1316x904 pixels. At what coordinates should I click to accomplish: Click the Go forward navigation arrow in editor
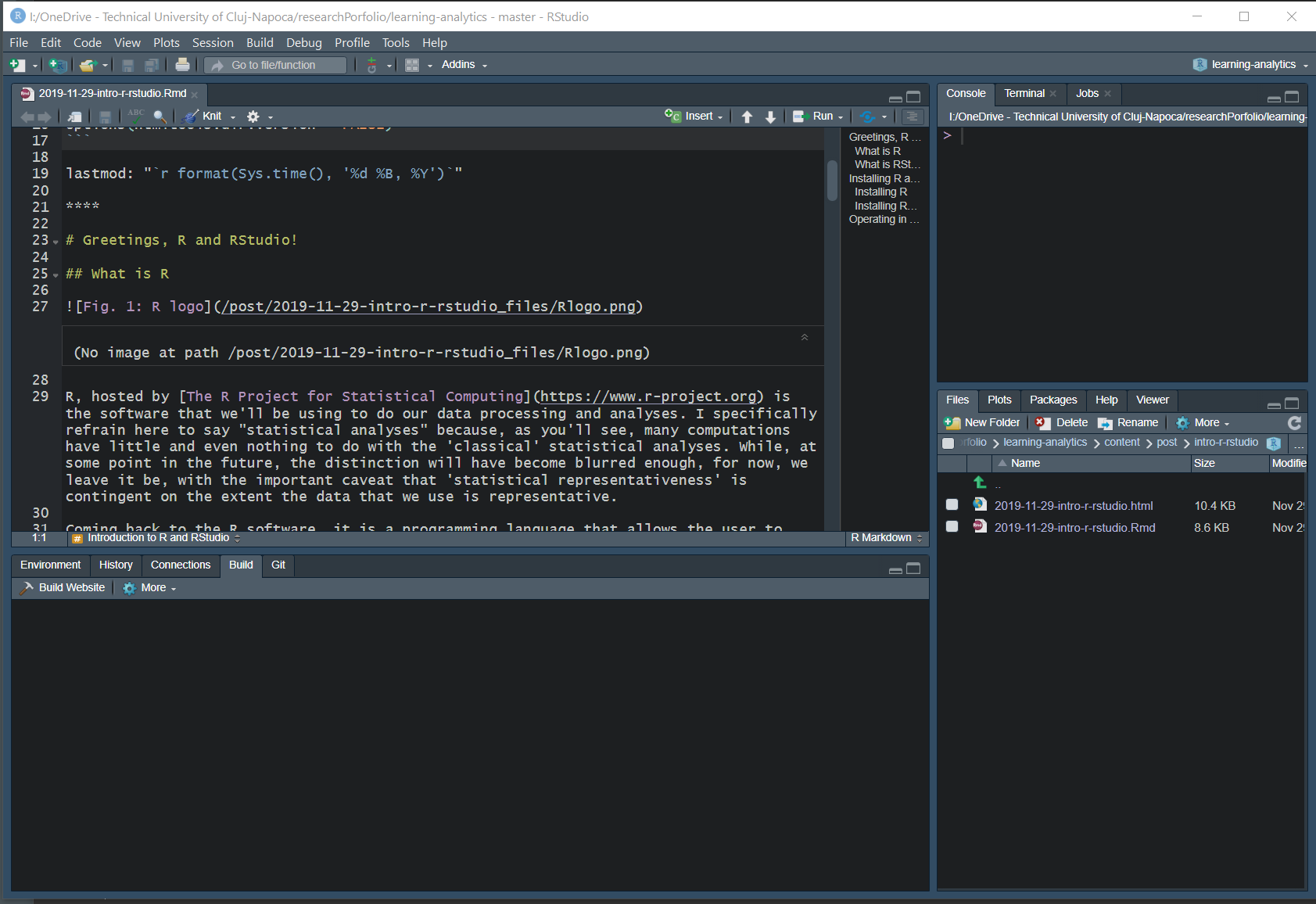(44, 117)
